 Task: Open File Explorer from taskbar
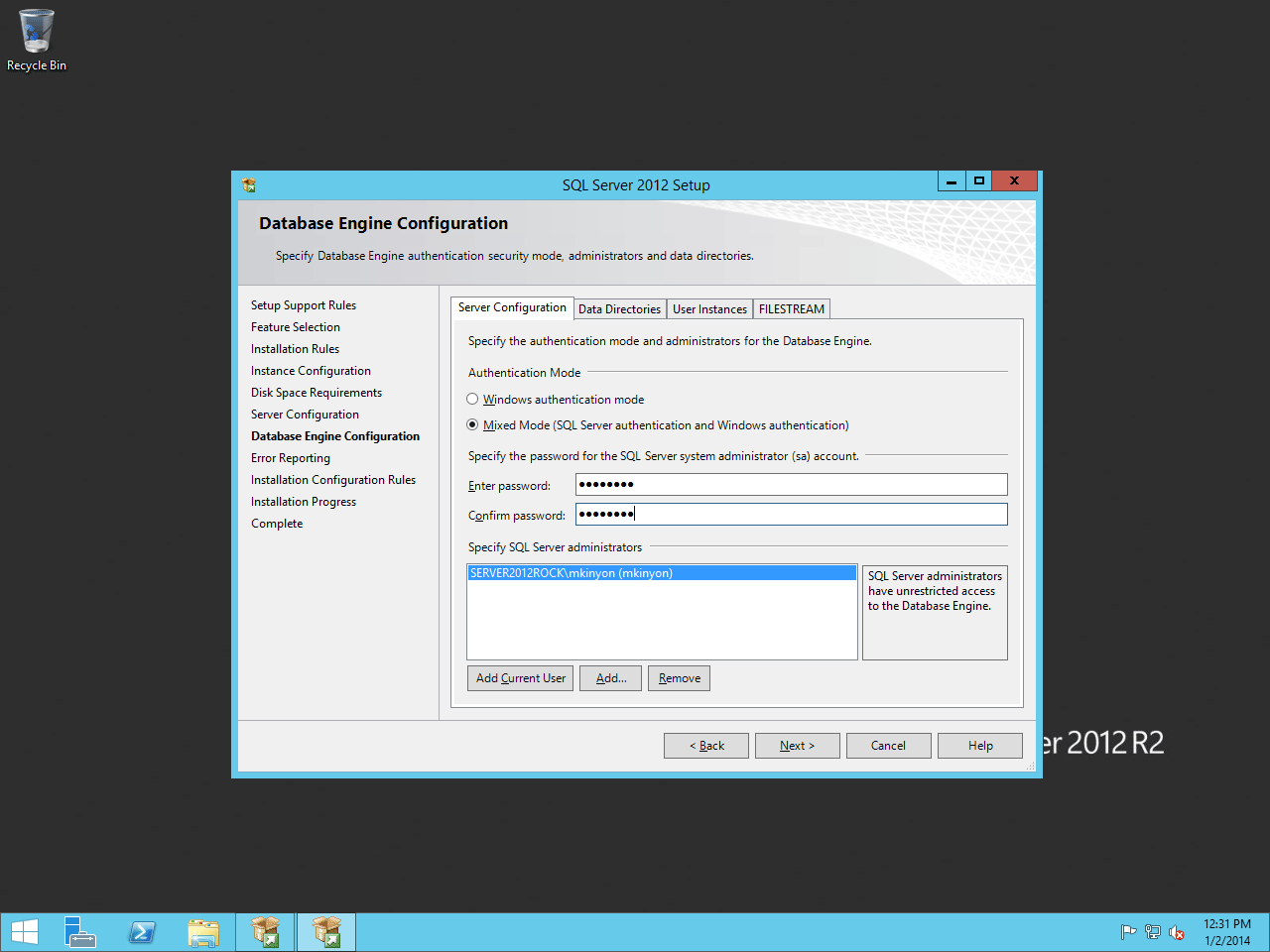[x=203, y=932]
